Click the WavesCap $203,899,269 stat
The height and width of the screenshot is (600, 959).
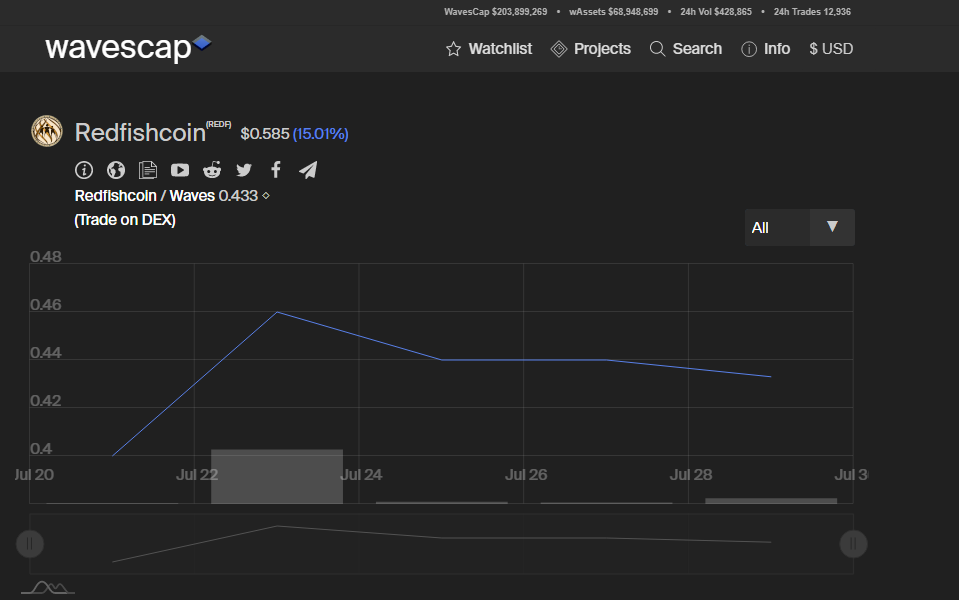tap(495, 12)
